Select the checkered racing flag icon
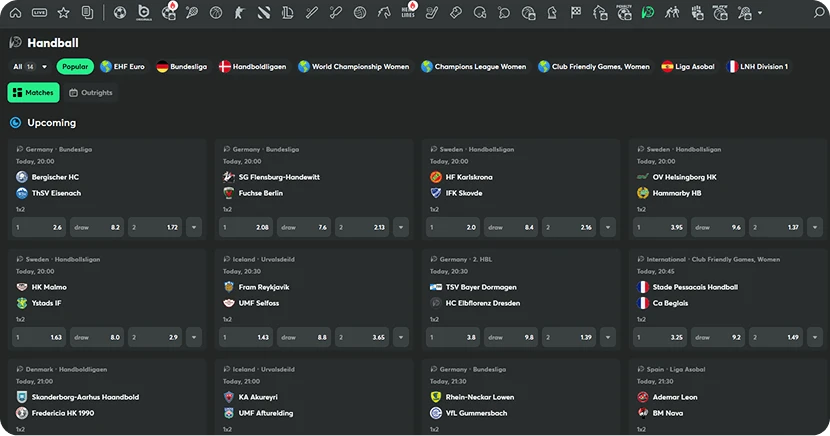Viewport: 830px width, 436px height. pos(576,13)
